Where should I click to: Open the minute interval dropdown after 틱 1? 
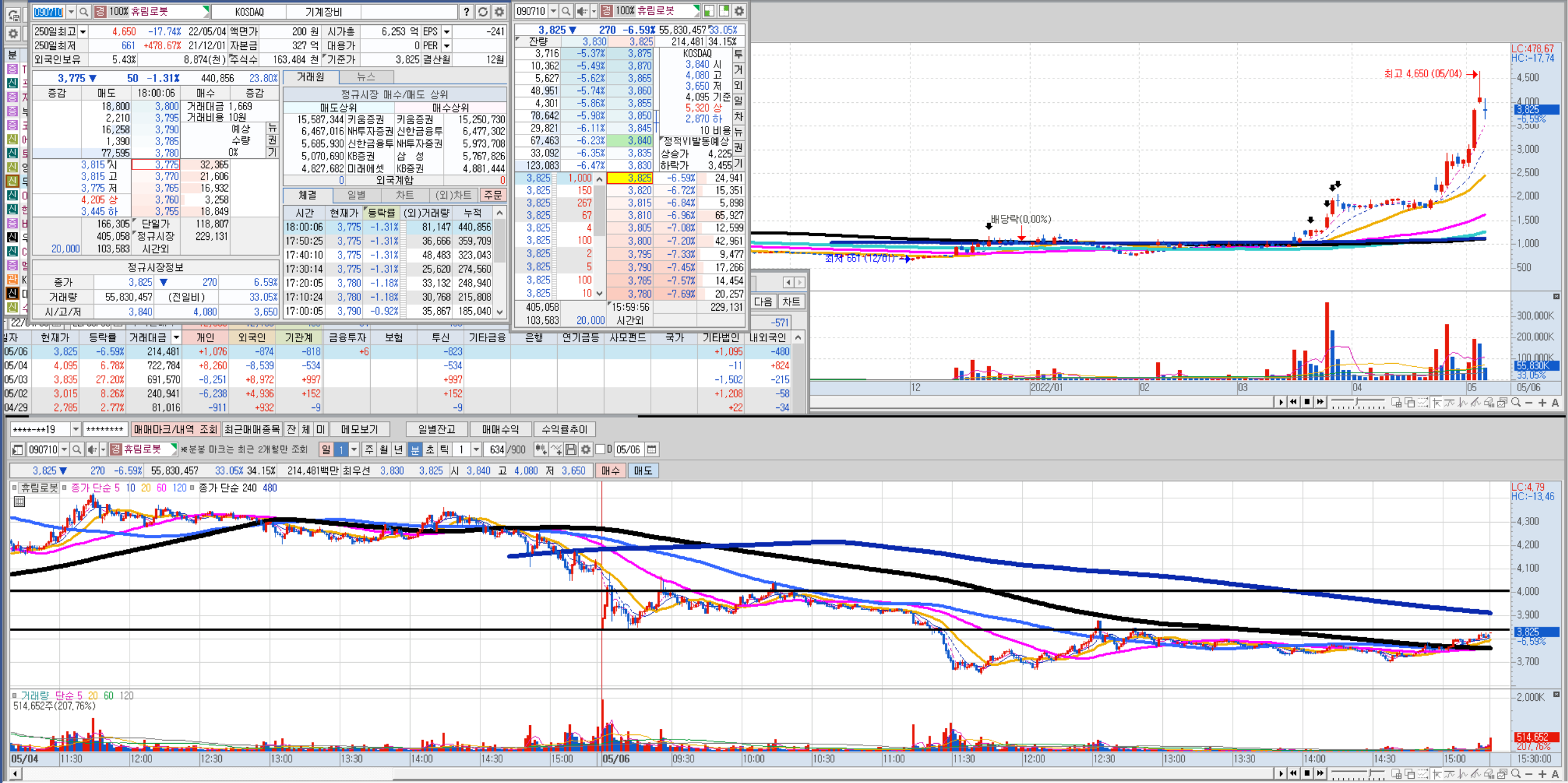click(476, 450)
